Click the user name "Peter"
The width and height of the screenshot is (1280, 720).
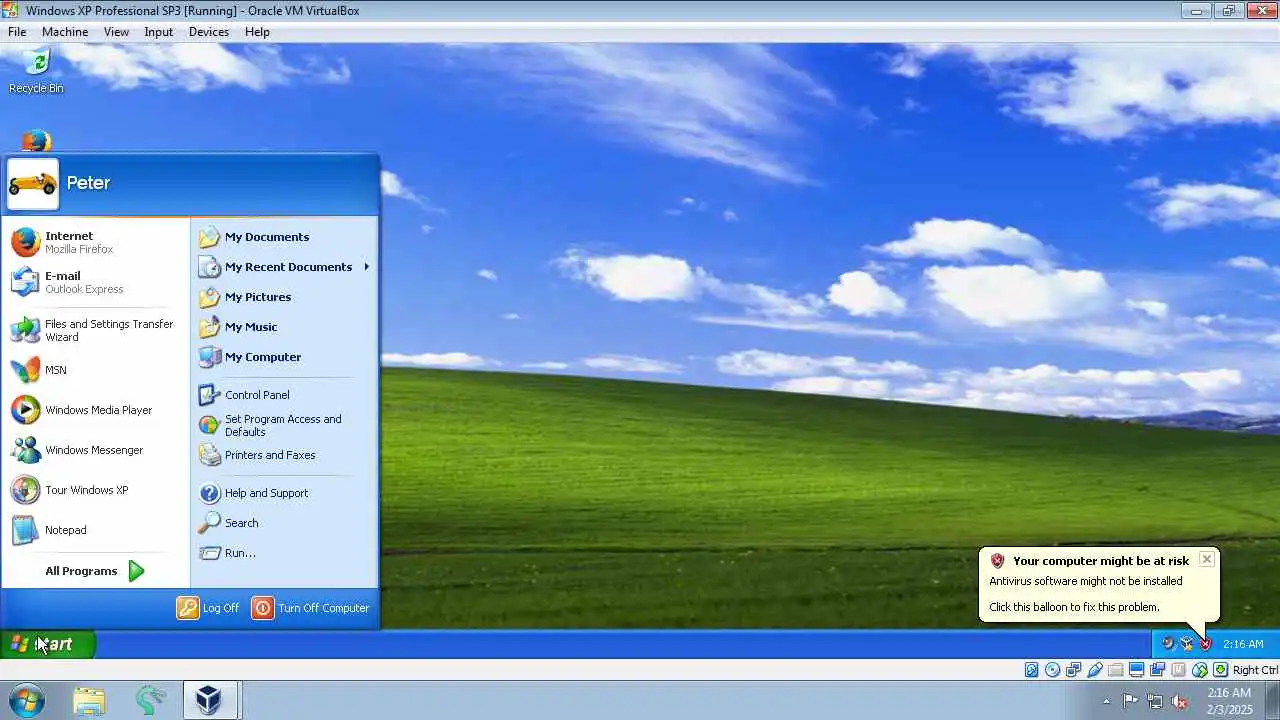(x=88, y=183)
